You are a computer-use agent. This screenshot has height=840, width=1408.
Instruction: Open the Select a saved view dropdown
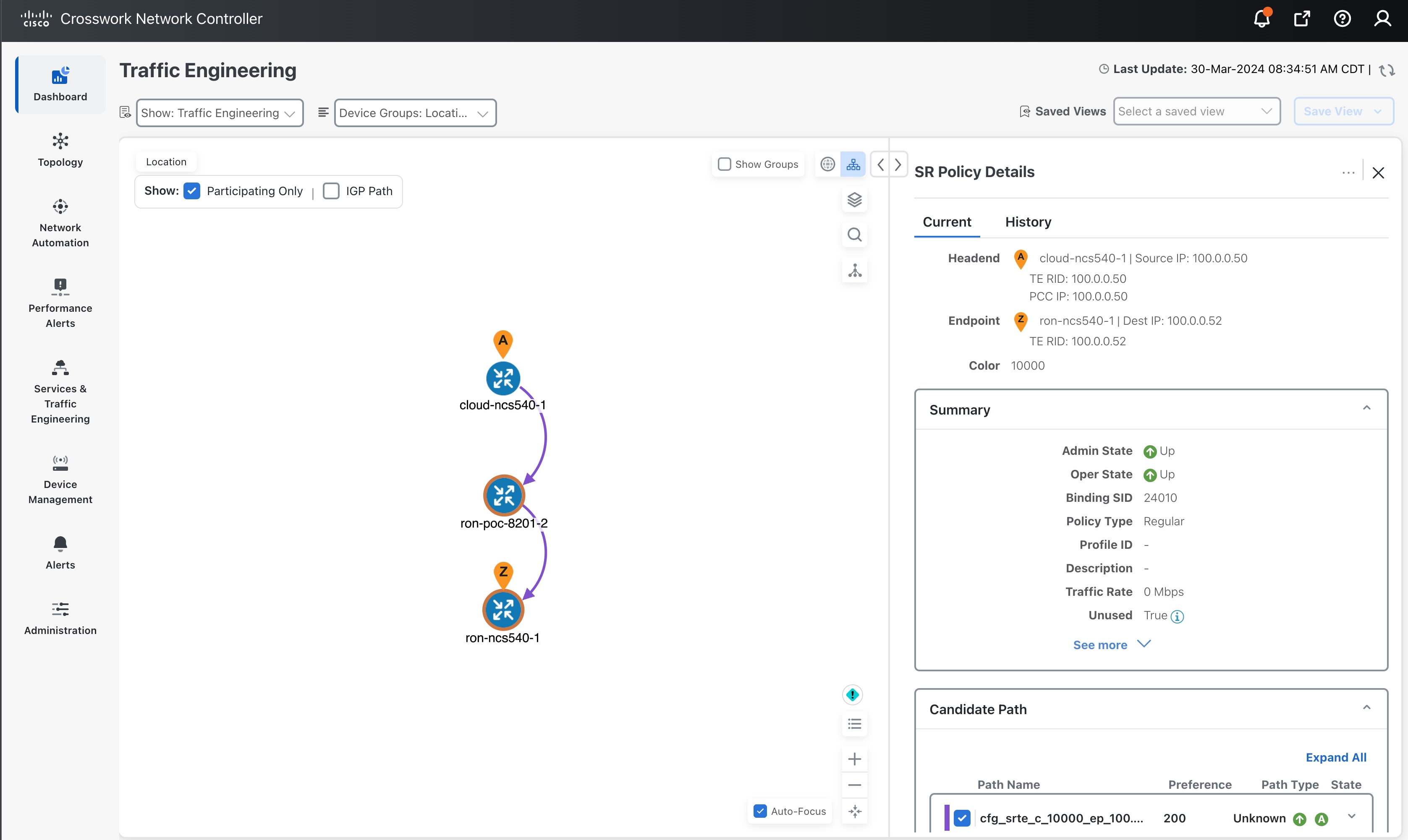pyautogui.click(x=1196, y=112)
